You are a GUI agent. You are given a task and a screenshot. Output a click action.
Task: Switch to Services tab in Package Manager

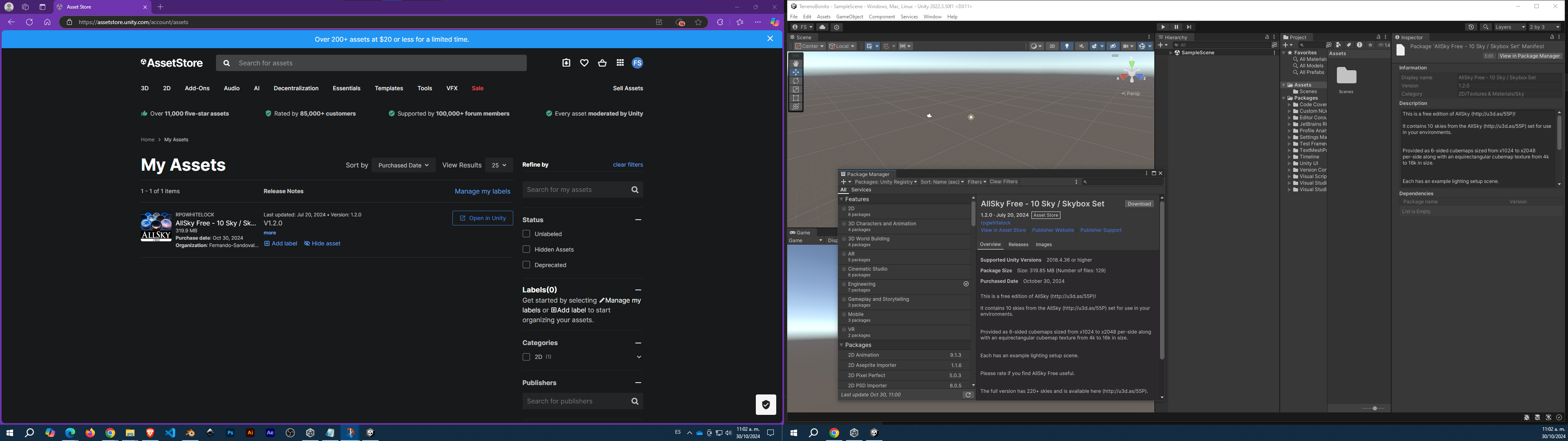click(861, 190)
